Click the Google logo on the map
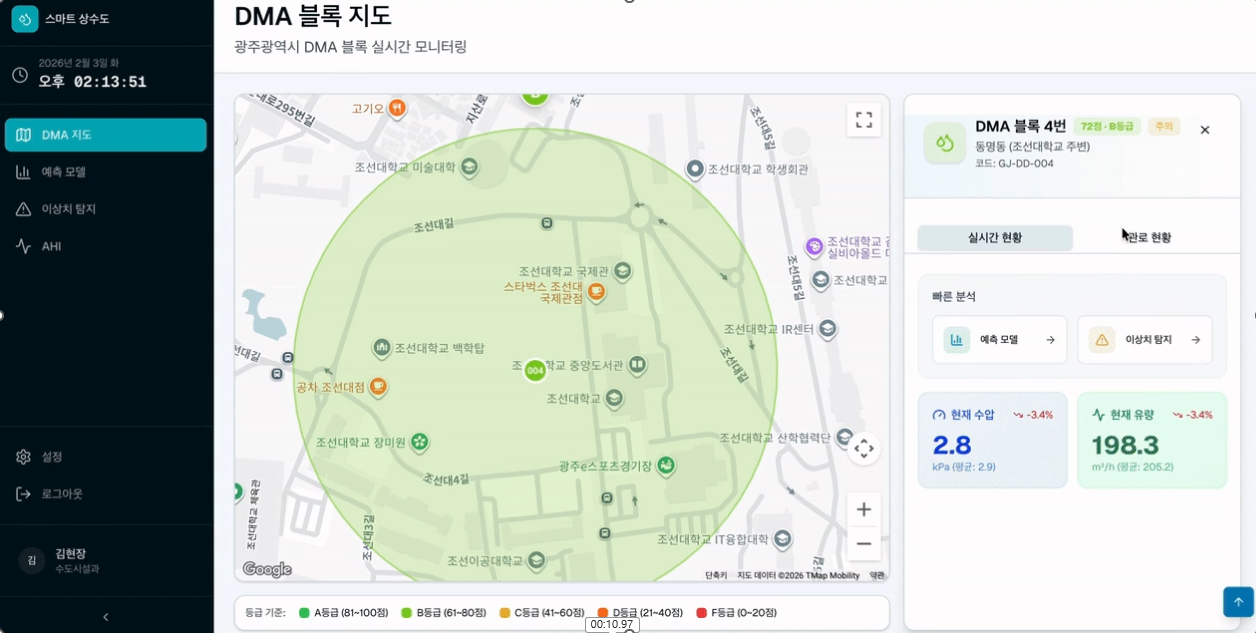This screenshot has height=633, width=1256. 267,570
